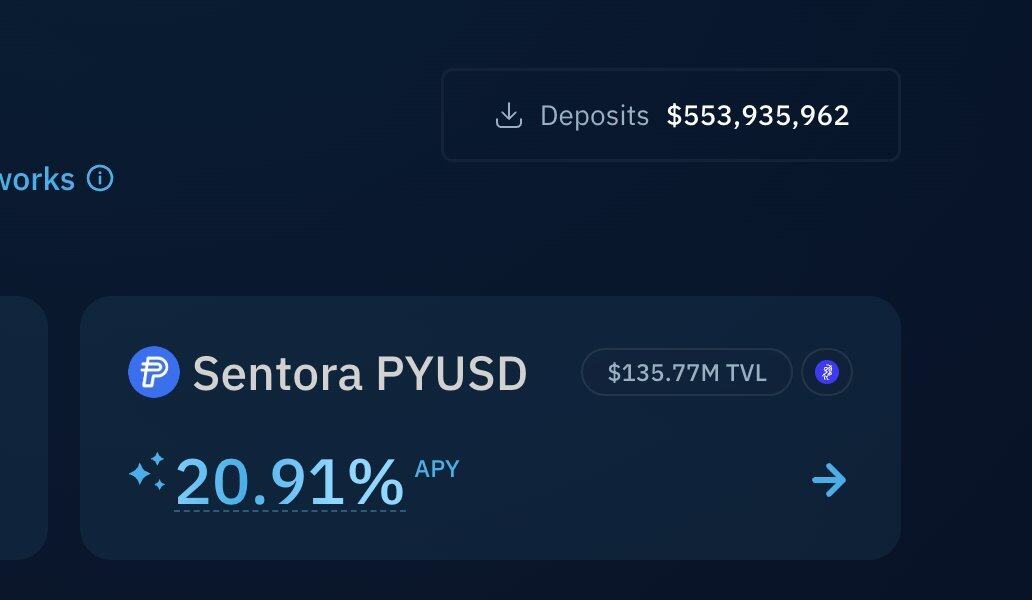Click the "TVL" text inside the pill
Image resolution: width=1032 pixels, height=600 pixels.
[746, 373]
